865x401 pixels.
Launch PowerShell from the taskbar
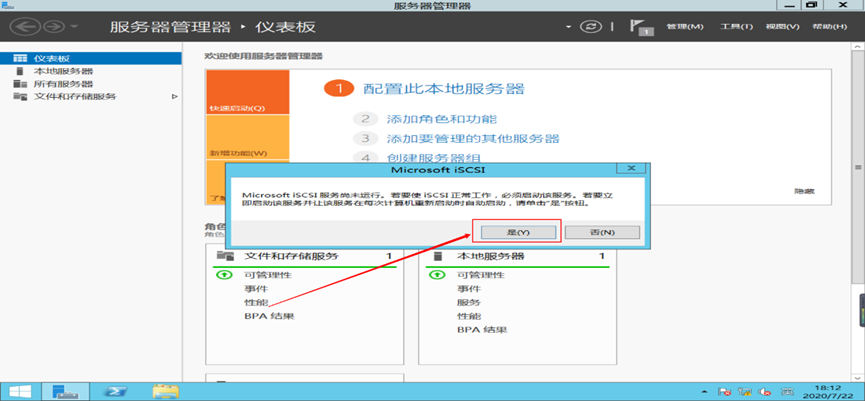[117, 392]
